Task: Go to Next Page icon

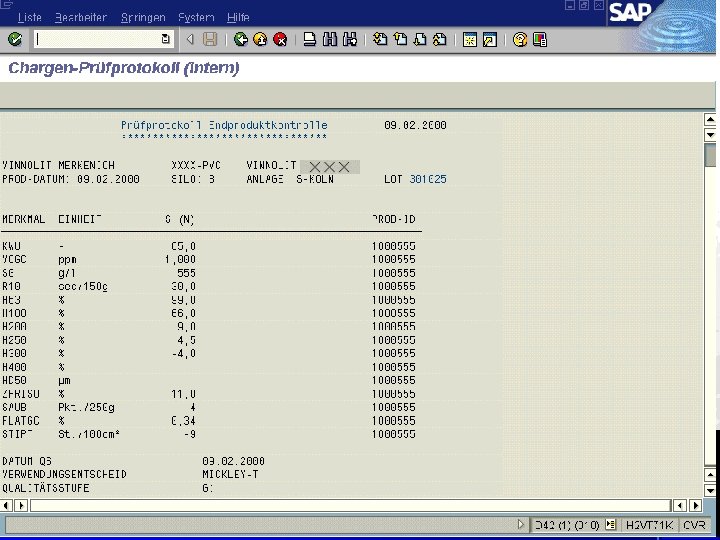Action: pyautogui.click(x=420, y=39)
